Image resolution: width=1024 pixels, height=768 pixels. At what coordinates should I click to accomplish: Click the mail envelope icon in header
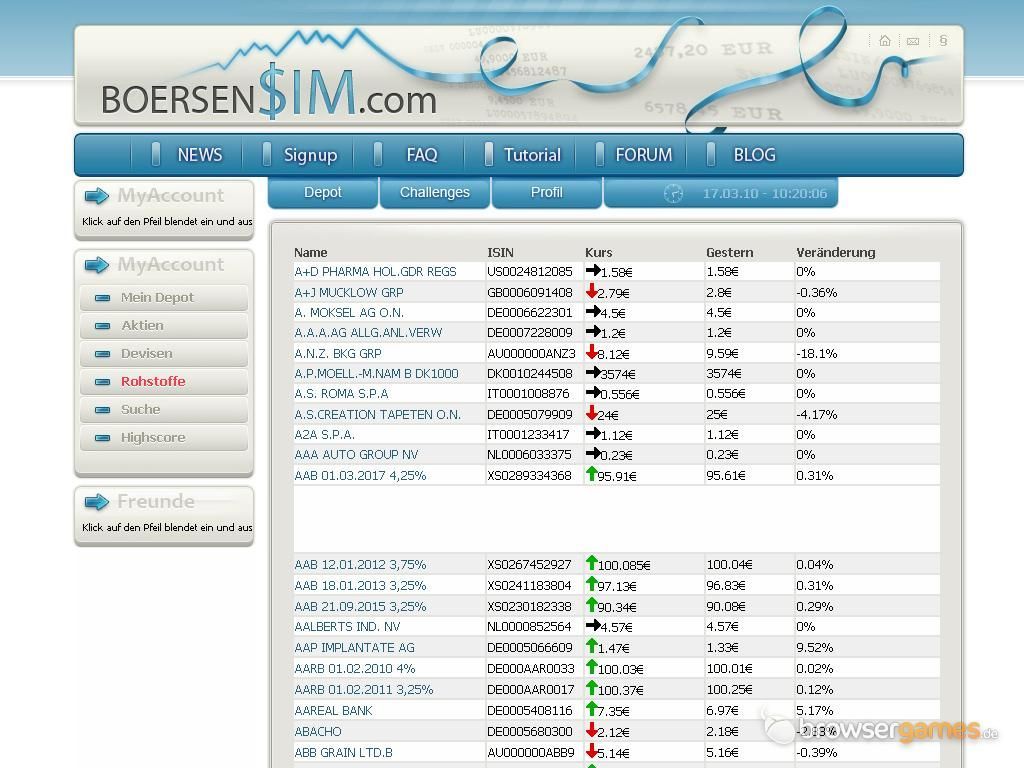point(913,41)
